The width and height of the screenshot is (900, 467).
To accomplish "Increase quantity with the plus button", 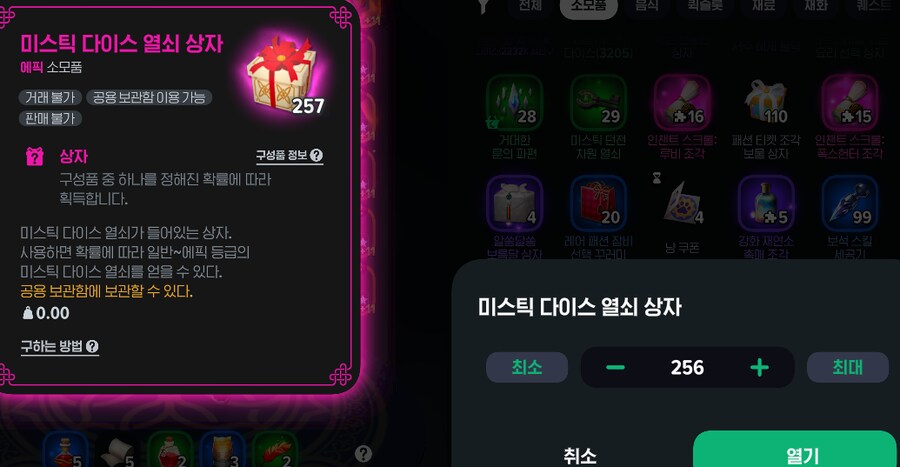I will click(x=759, y=367).
